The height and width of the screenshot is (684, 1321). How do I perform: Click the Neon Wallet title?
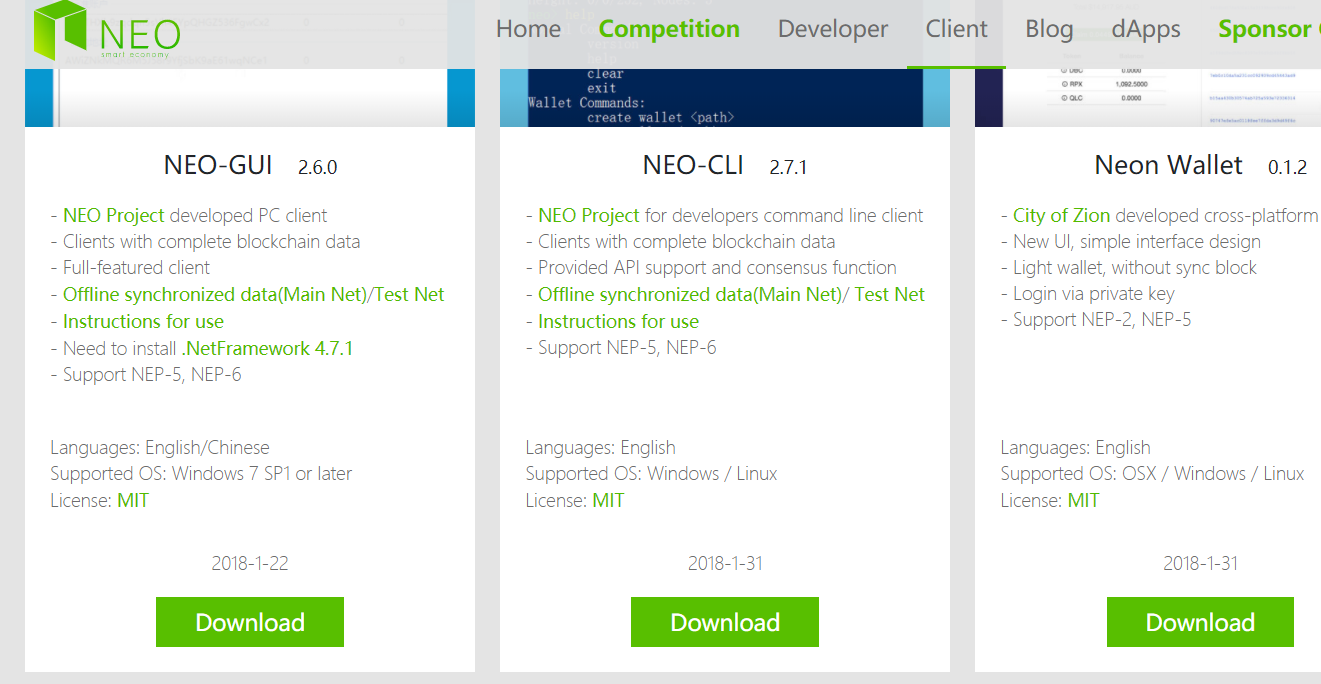coord(1169,165)
